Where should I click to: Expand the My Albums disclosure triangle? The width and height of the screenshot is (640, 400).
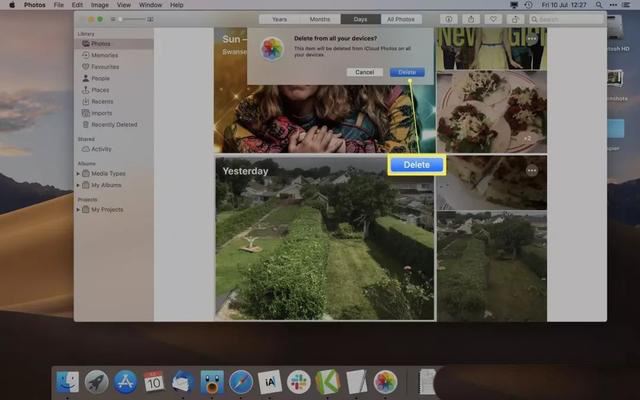click(79, 185)
